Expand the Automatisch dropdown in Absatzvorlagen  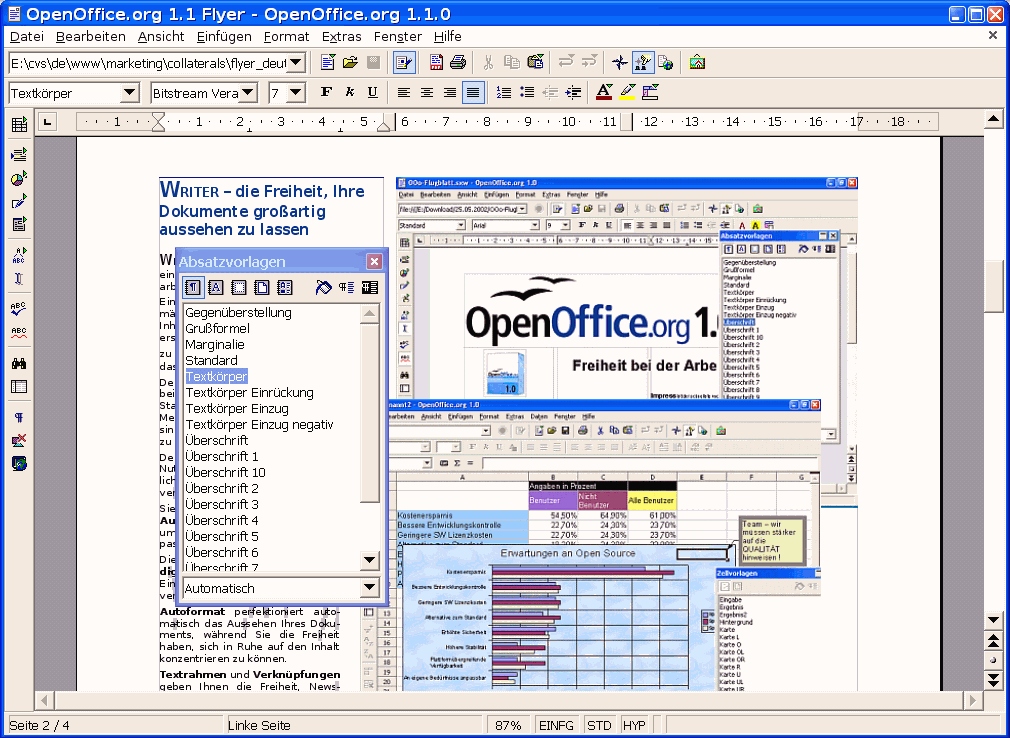click(369, 588)
